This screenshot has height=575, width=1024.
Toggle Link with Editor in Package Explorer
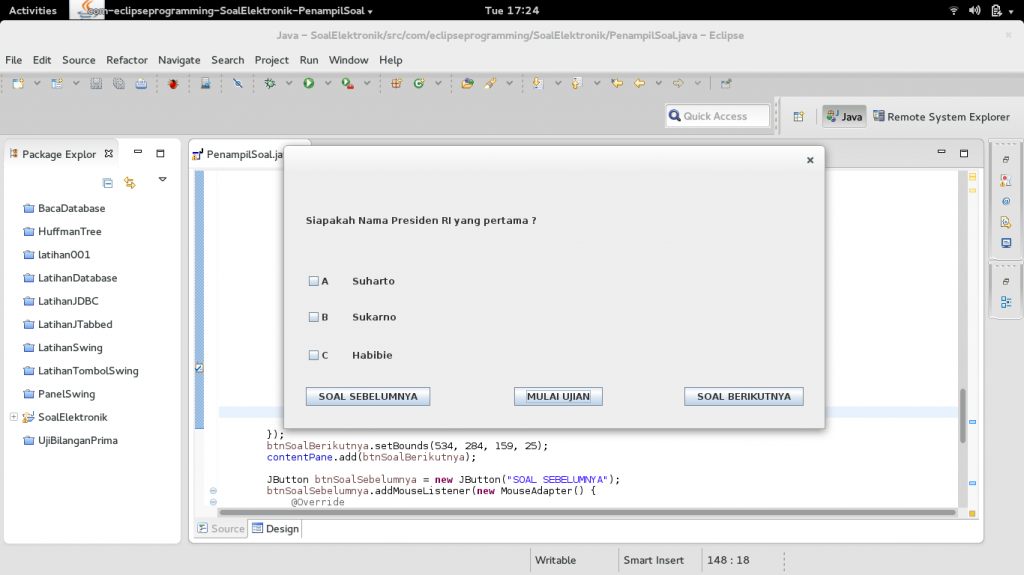pyautogui.click(x=130, y=183)
